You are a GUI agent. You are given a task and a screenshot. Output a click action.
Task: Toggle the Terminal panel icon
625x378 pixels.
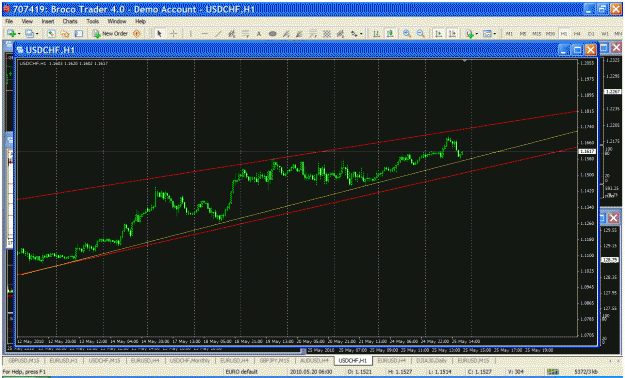pos(79,34)
